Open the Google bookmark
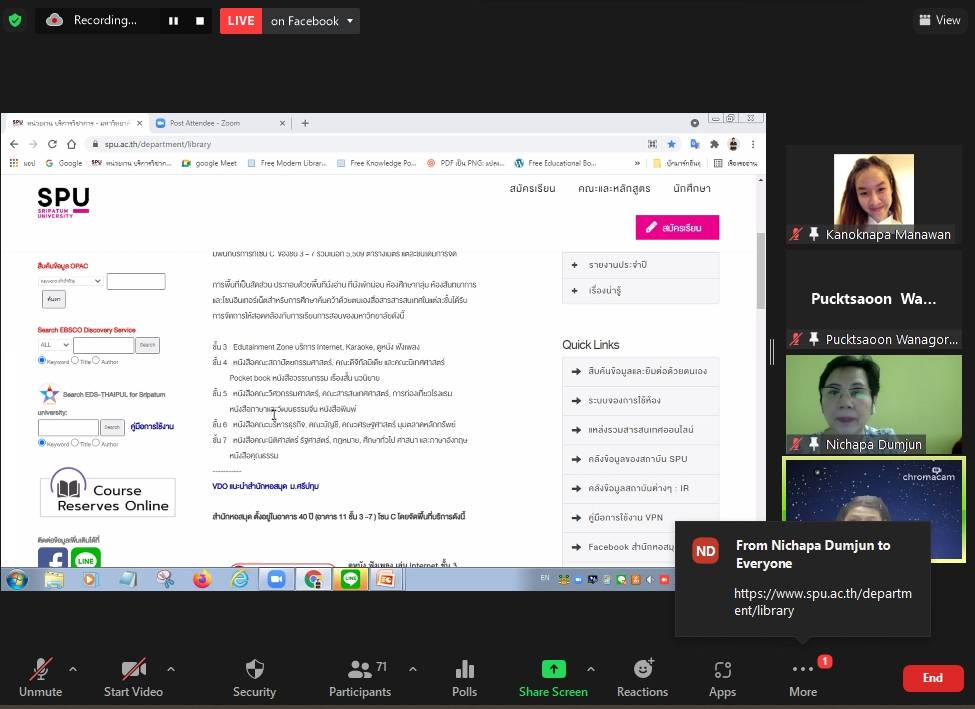The image size is (975, 709). pos(63,164)
